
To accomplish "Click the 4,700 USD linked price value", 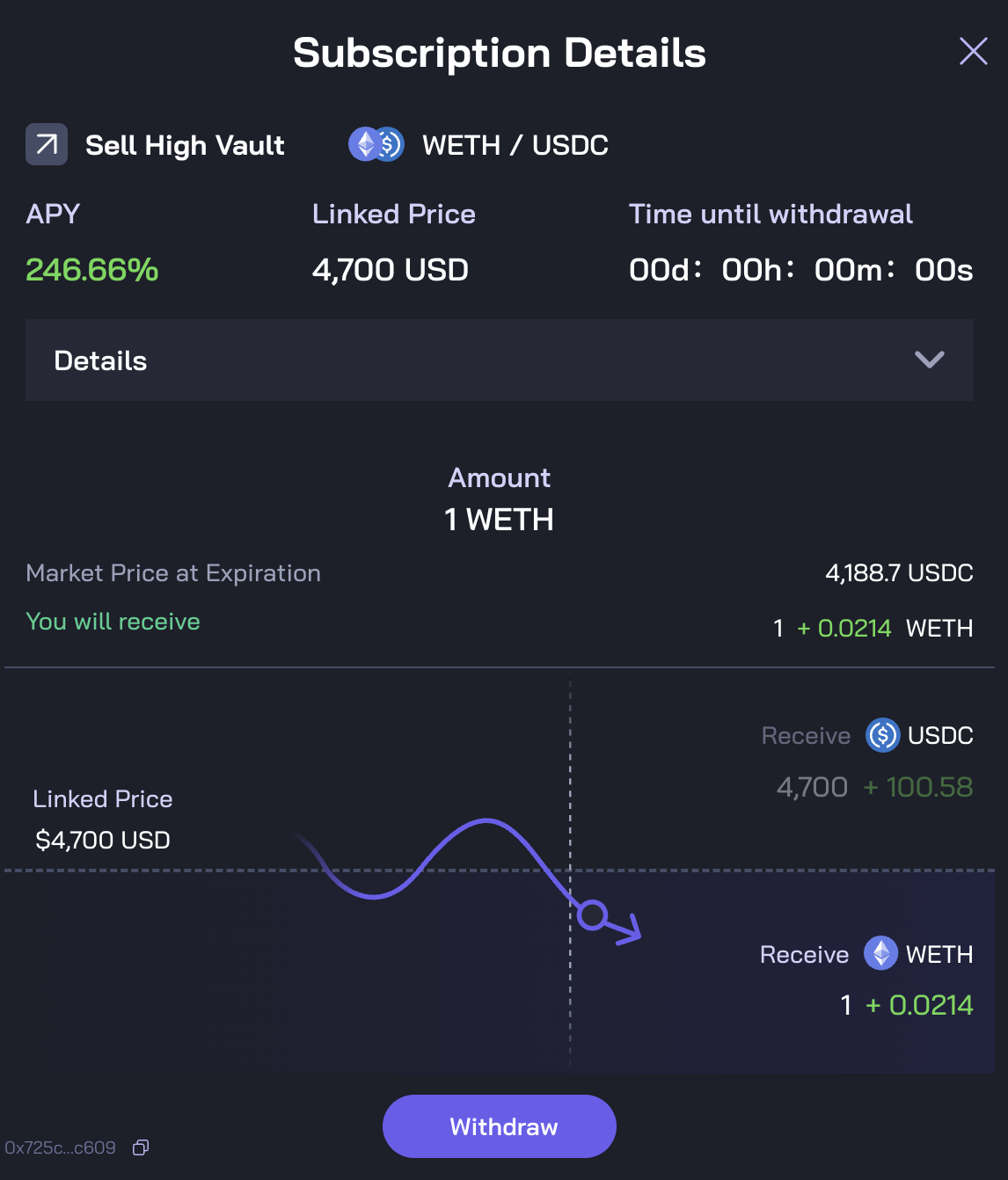I will pyautogui.click(x=391, y=270).
